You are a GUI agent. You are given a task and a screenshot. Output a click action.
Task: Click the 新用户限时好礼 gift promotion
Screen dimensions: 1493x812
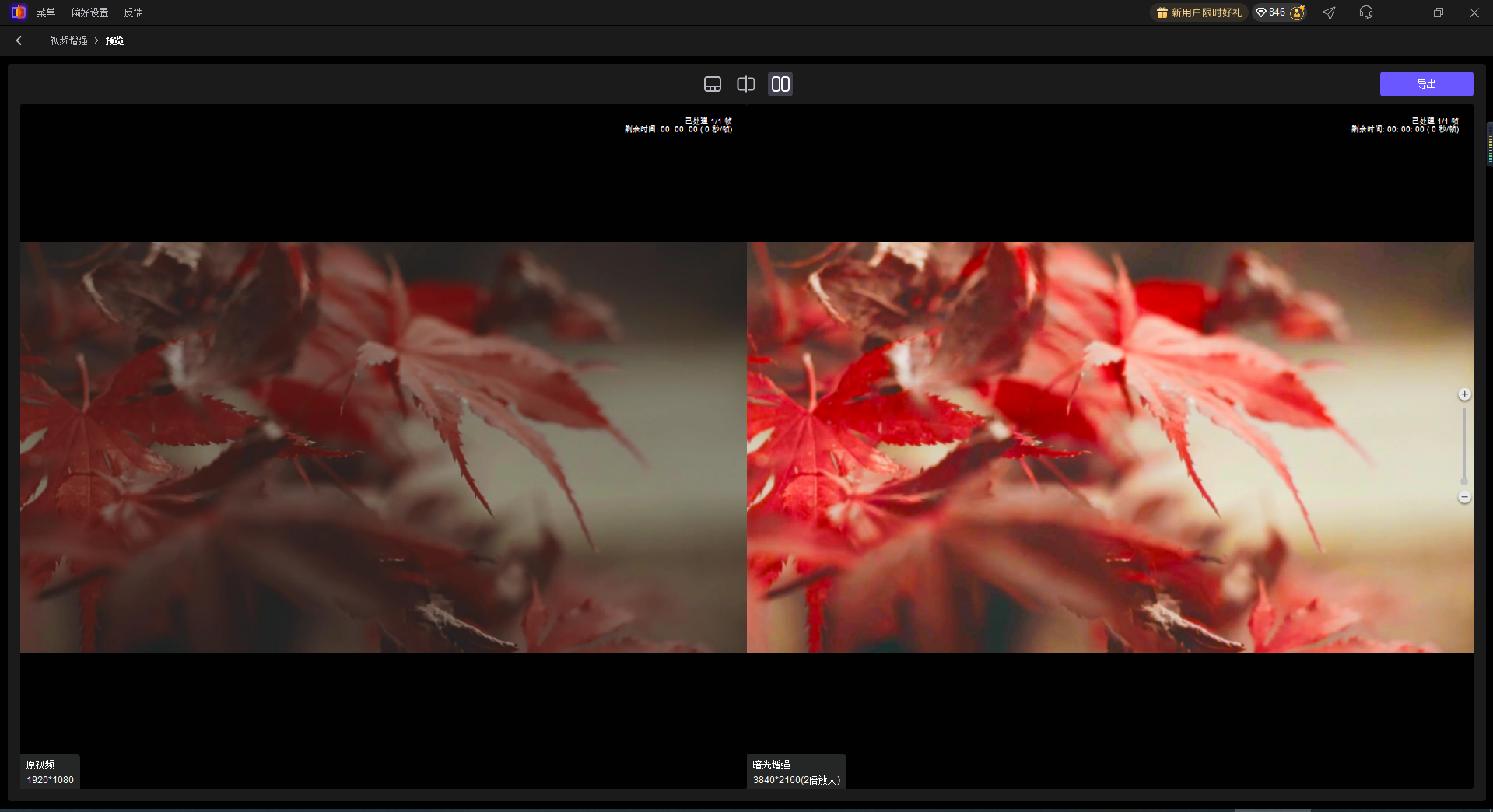(1199, 12)
